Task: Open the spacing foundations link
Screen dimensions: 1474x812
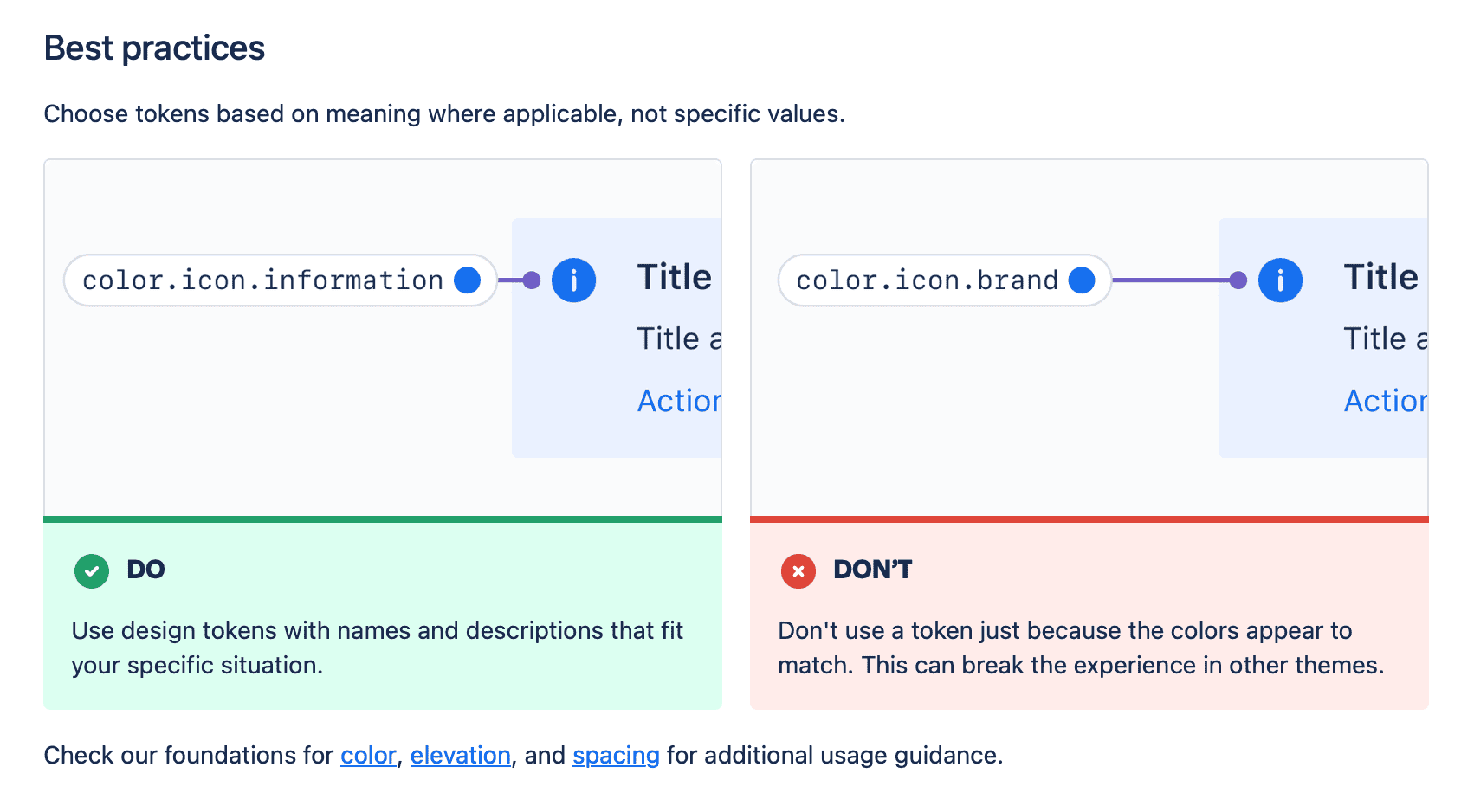Action: (x=616, y=756)
